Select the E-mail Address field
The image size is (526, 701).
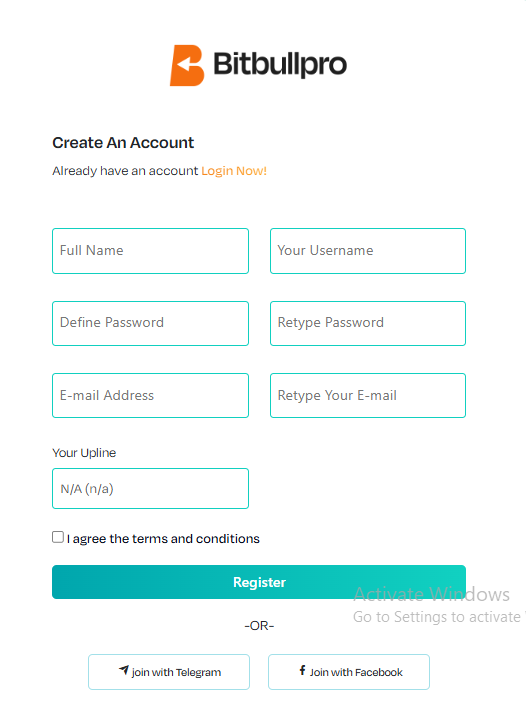151,396
